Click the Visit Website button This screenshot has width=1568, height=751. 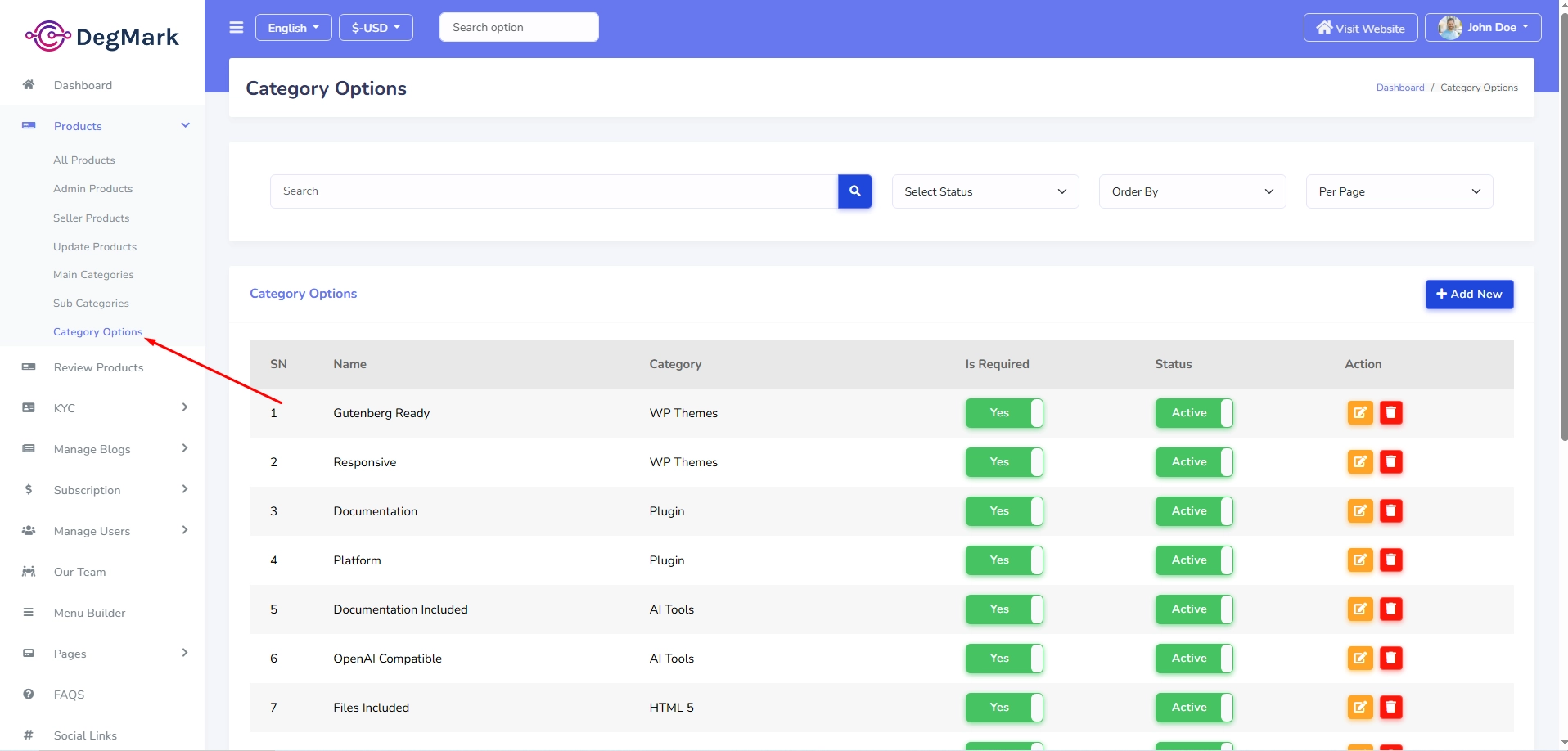click(1361, 28)
